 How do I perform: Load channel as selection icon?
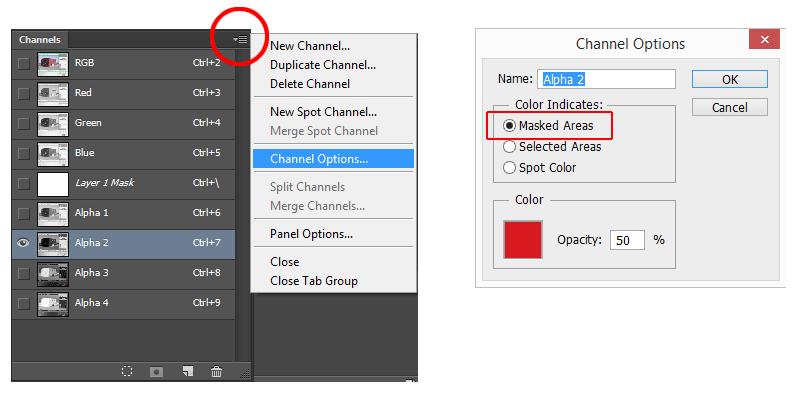[127, 371]
